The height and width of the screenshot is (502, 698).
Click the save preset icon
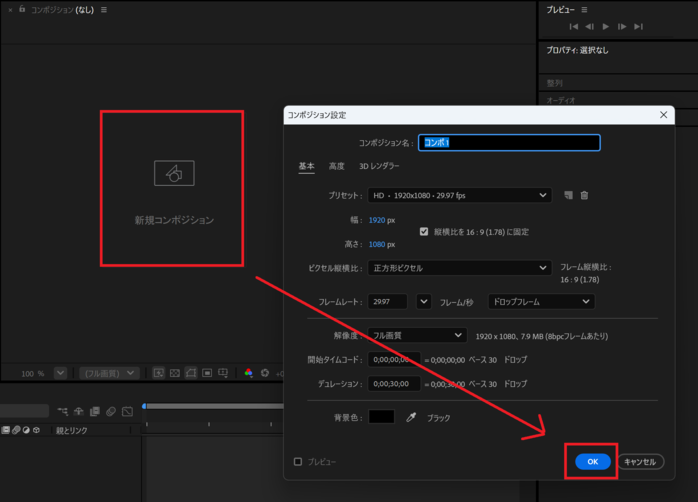(x=568, y=196)
